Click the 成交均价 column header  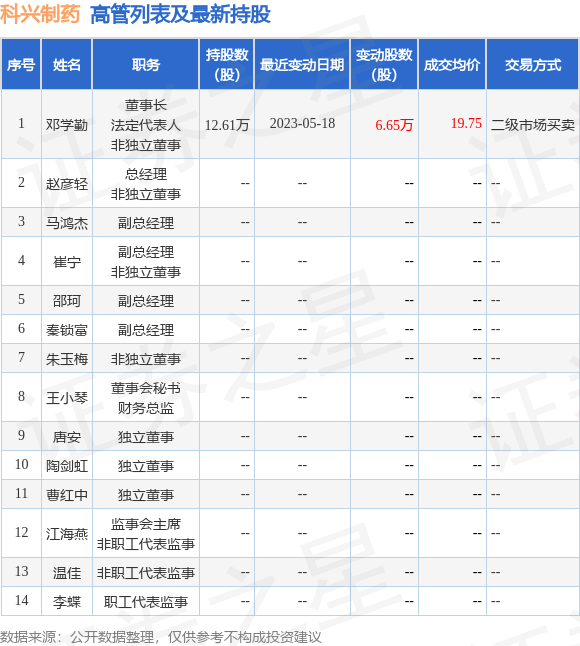tap(452, 65)
